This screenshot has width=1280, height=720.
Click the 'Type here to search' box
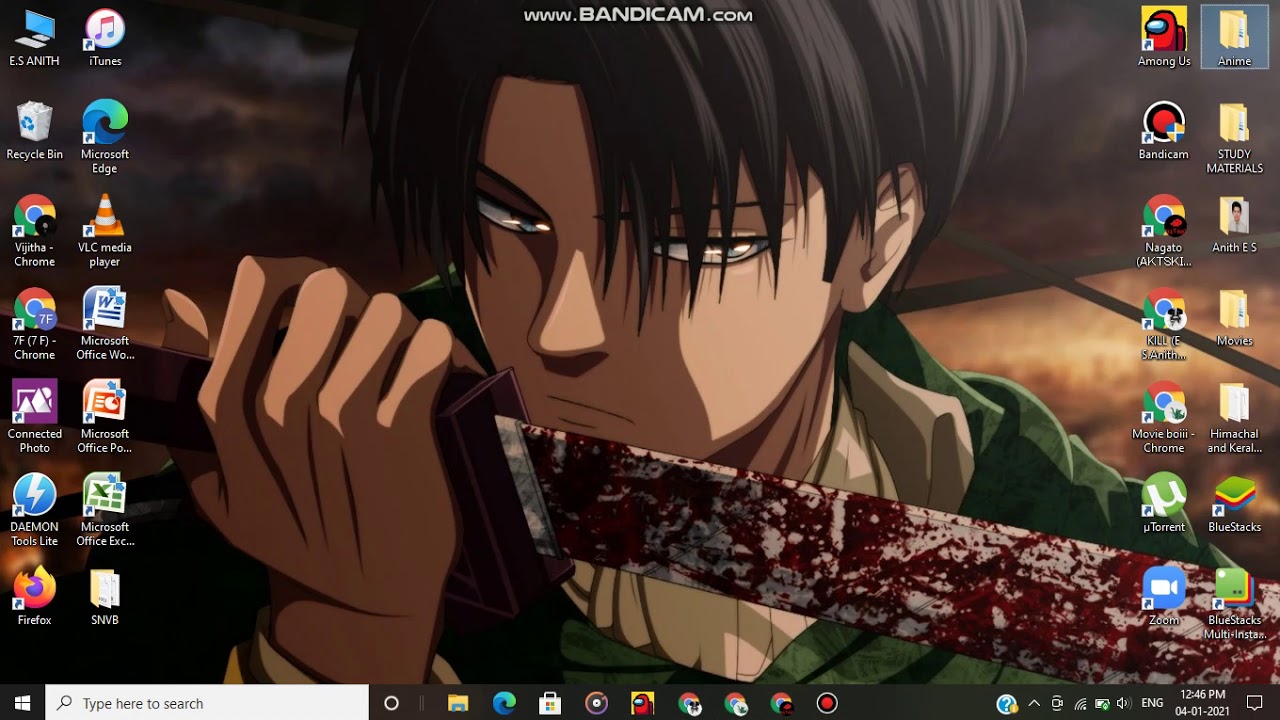(208, 703)
